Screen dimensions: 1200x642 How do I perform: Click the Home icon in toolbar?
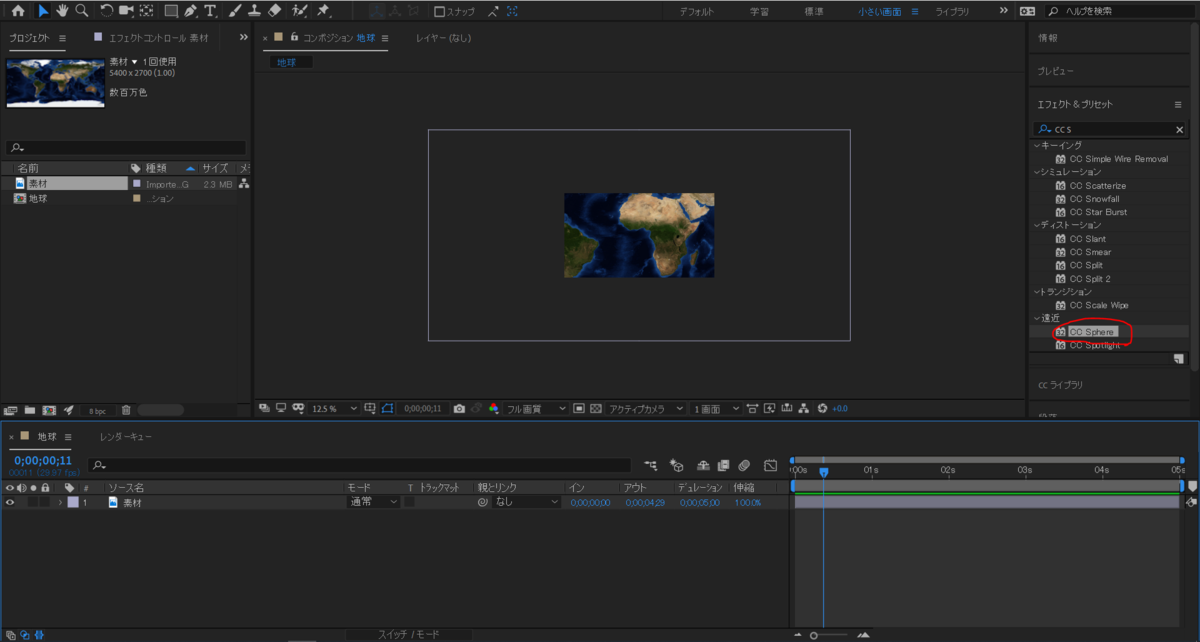pos(17,11)
